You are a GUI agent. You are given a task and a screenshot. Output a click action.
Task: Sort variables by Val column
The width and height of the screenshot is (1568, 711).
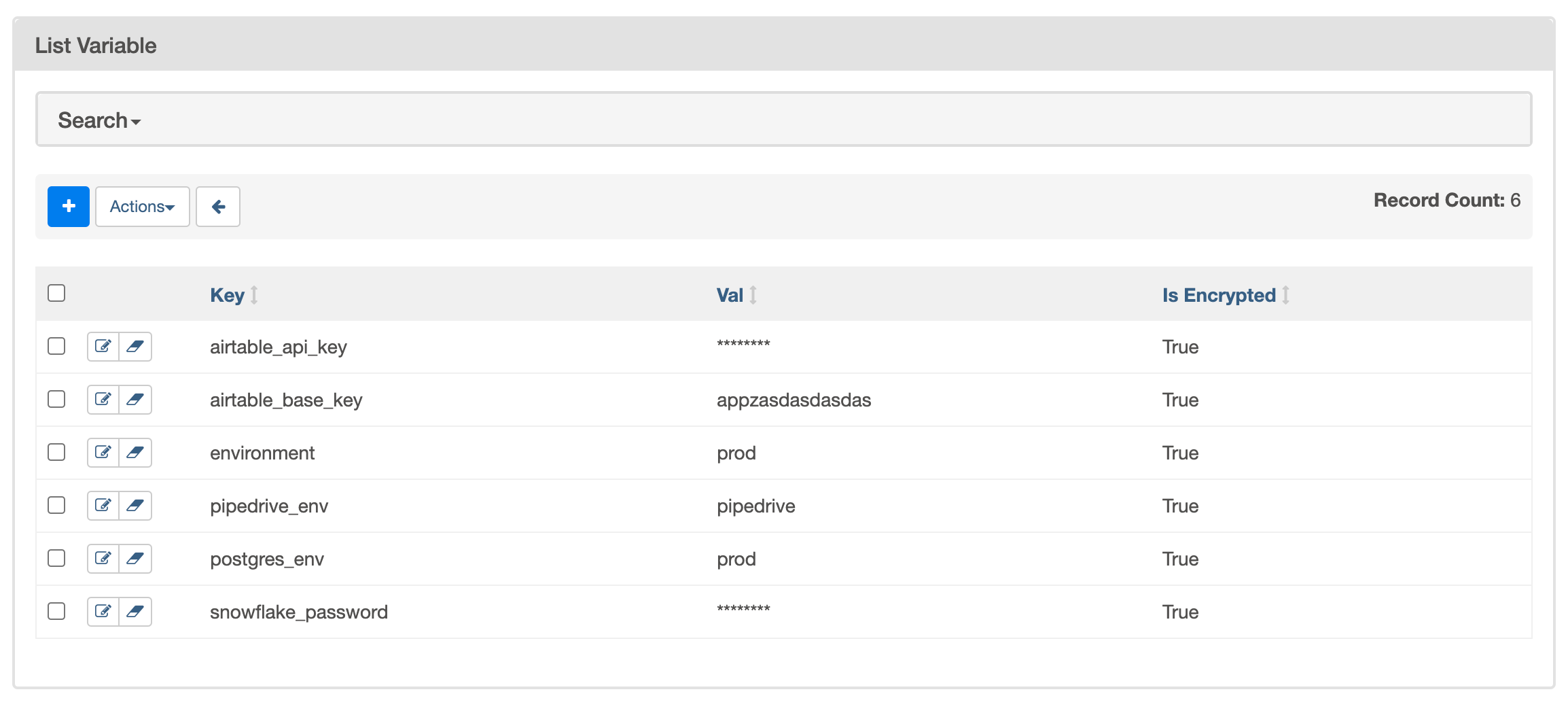coord(730,295)
